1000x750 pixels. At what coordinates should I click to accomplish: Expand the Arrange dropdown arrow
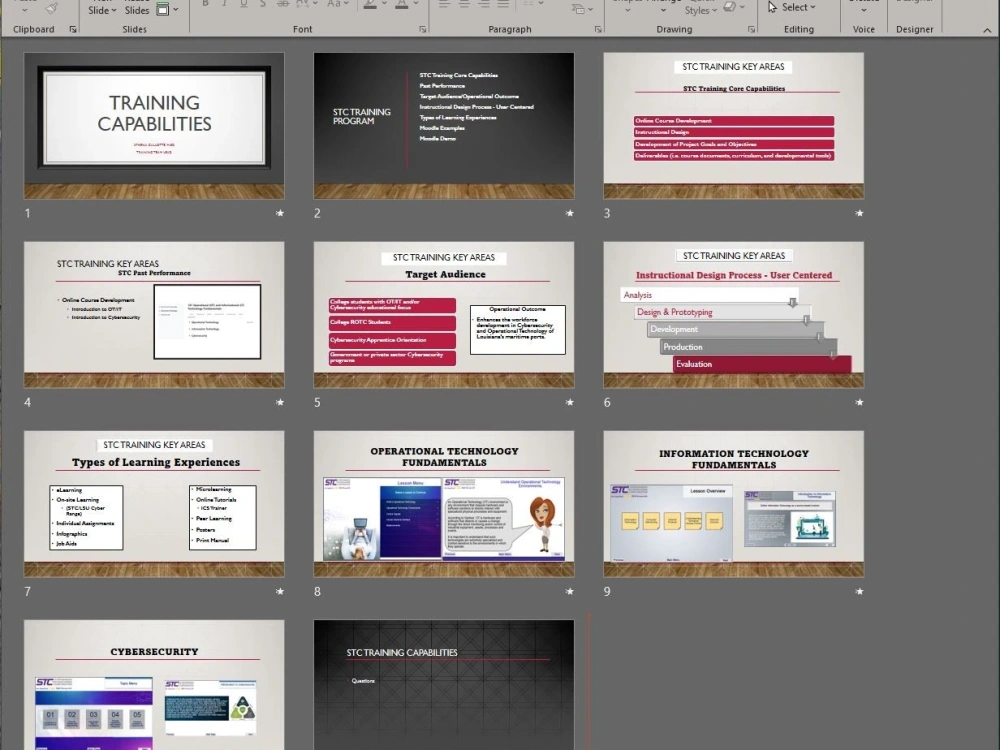click(663, 10)
